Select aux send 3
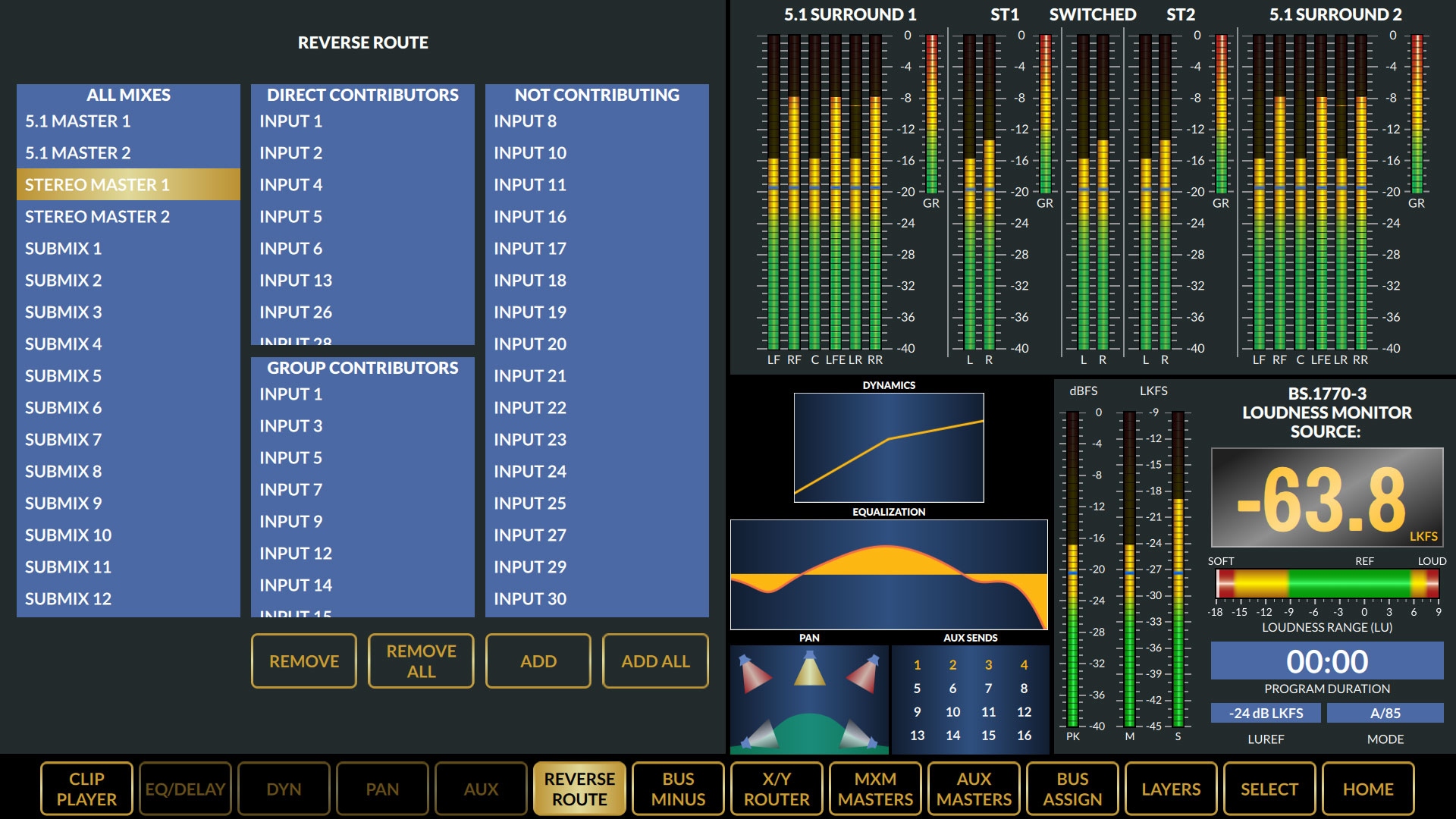1456x819 pixels. 988,665
